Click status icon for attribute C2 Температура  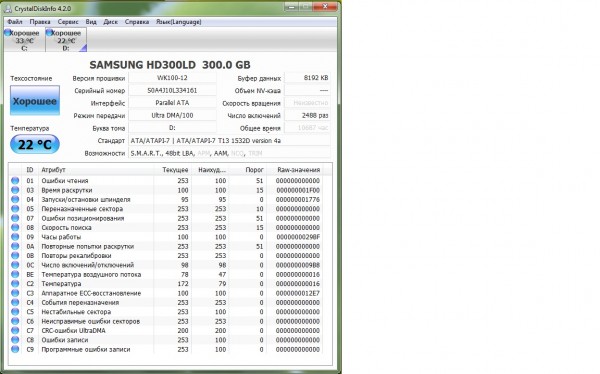(x=15, y=284)
